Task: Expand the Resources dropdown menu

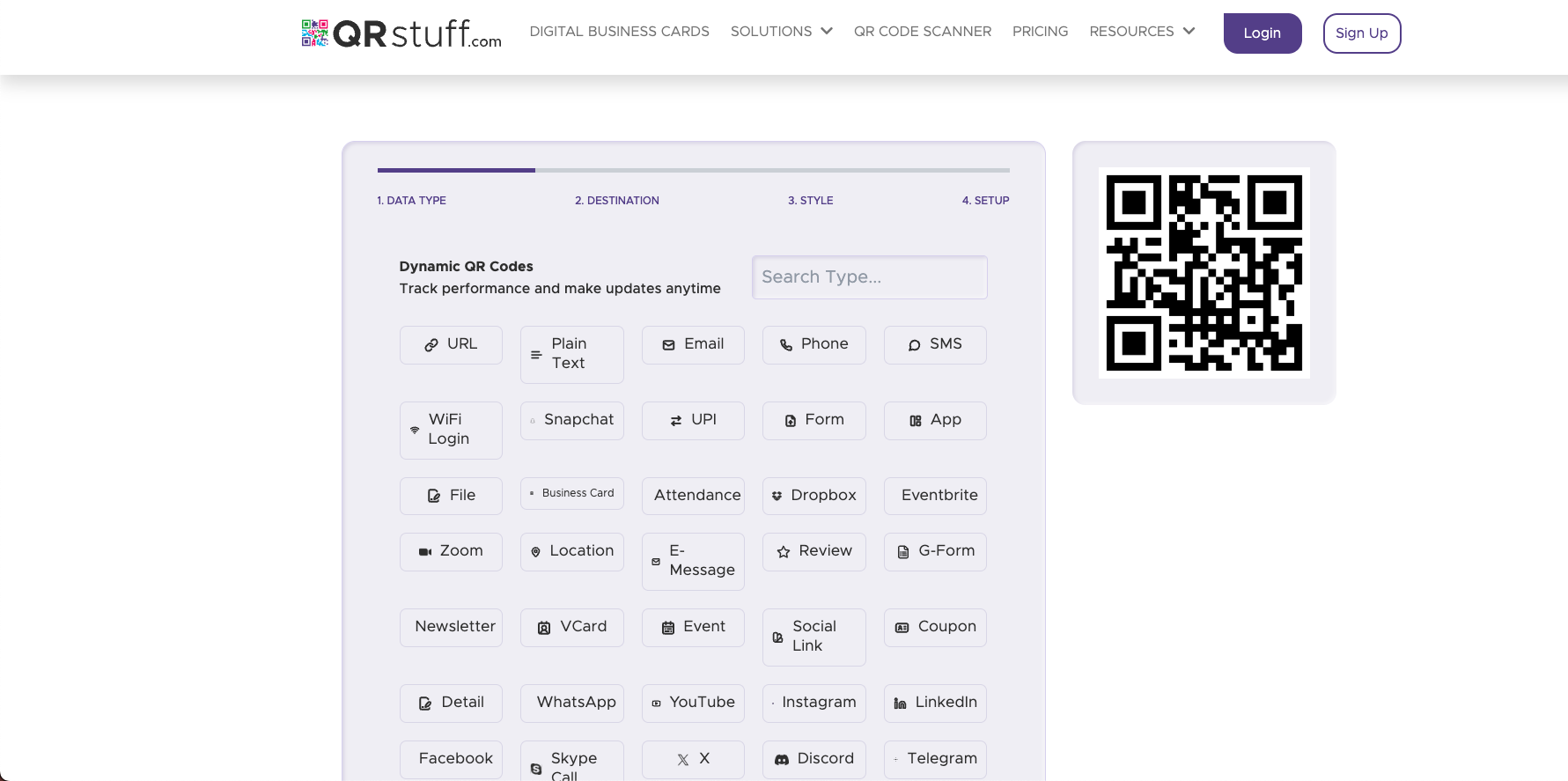Action: 1142,32
